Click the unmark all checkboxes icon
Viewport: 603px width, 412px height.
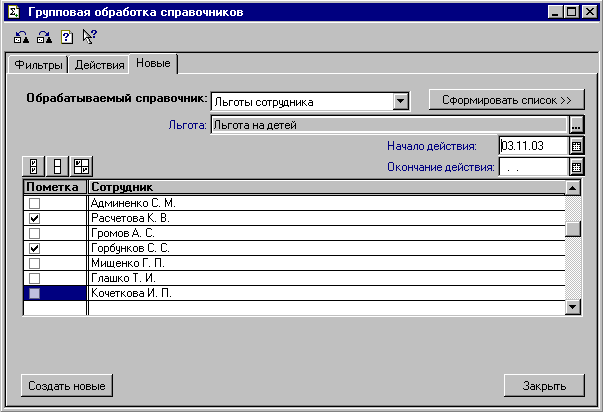point(58,166)
